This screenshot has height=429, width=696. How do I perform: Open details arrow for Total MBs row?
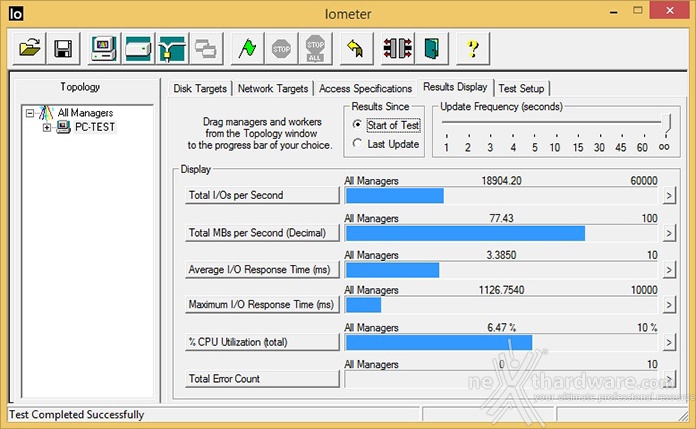click(x=669, y=233)
